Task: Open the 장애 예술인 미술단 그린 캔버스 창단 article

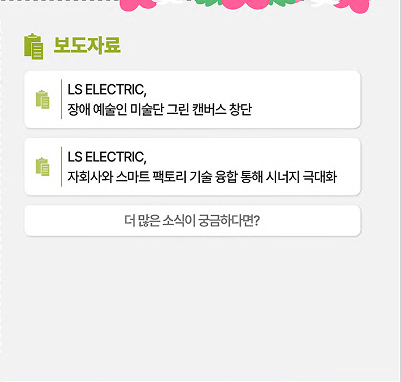Action: 193,99
